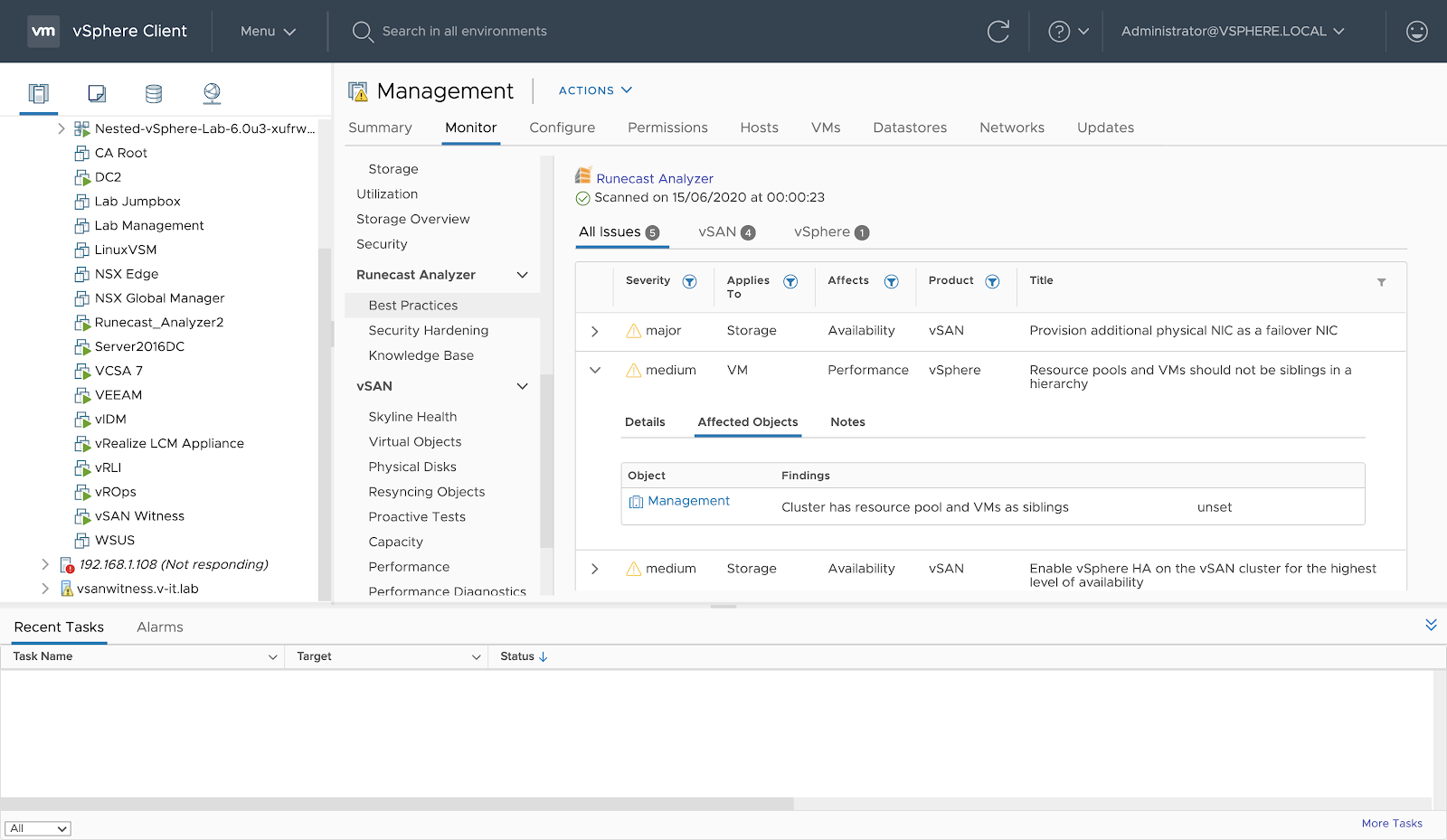Click the More Tasks link
The height and width of the screenshot is (840, 1447).
click(x=1391, y=824)
